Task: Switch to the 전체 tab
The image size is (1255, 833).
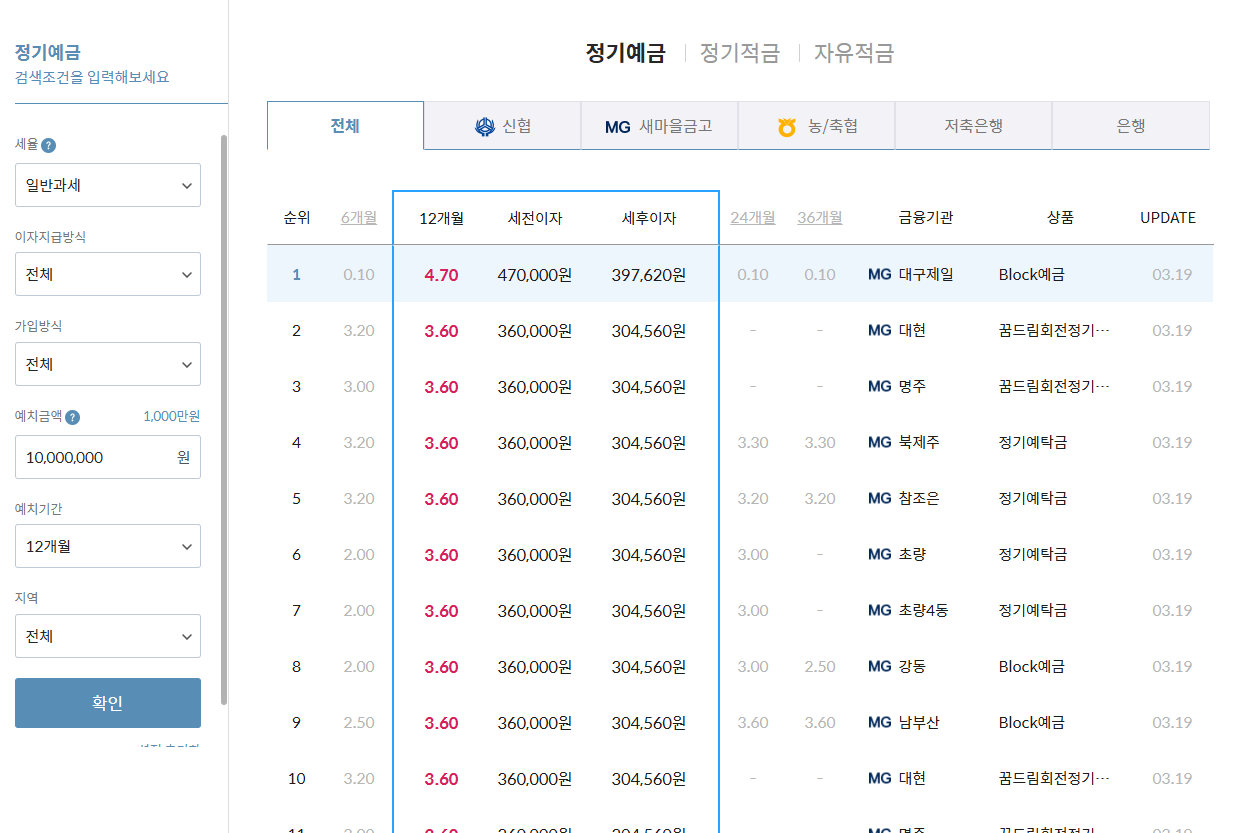Action: coord(345,126)
